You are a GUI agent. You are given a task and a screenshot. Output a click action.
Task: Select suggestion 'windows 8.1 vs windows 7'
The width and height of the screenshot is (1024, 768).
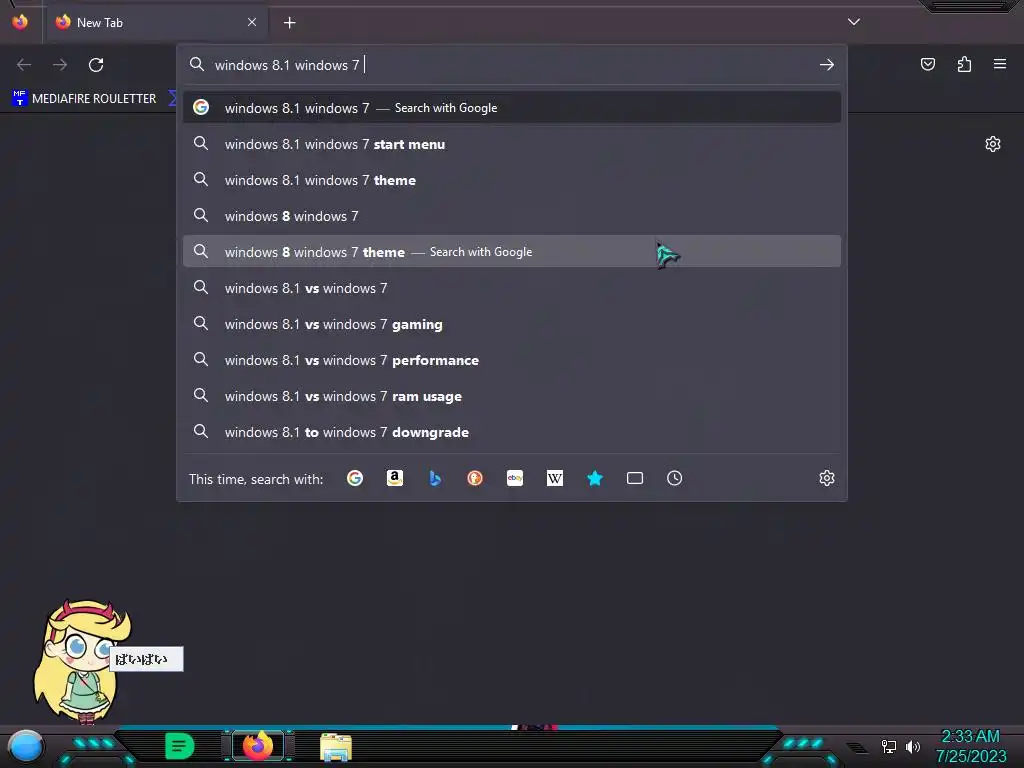[x=511, y=288]
